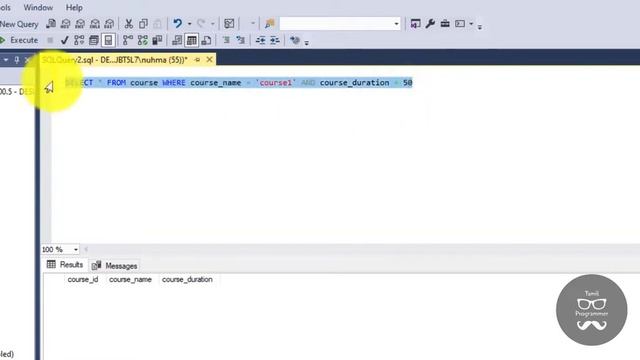This screenshot has width=640, height=360.
Task: Click the course_name column header
Action: (130, 280)
